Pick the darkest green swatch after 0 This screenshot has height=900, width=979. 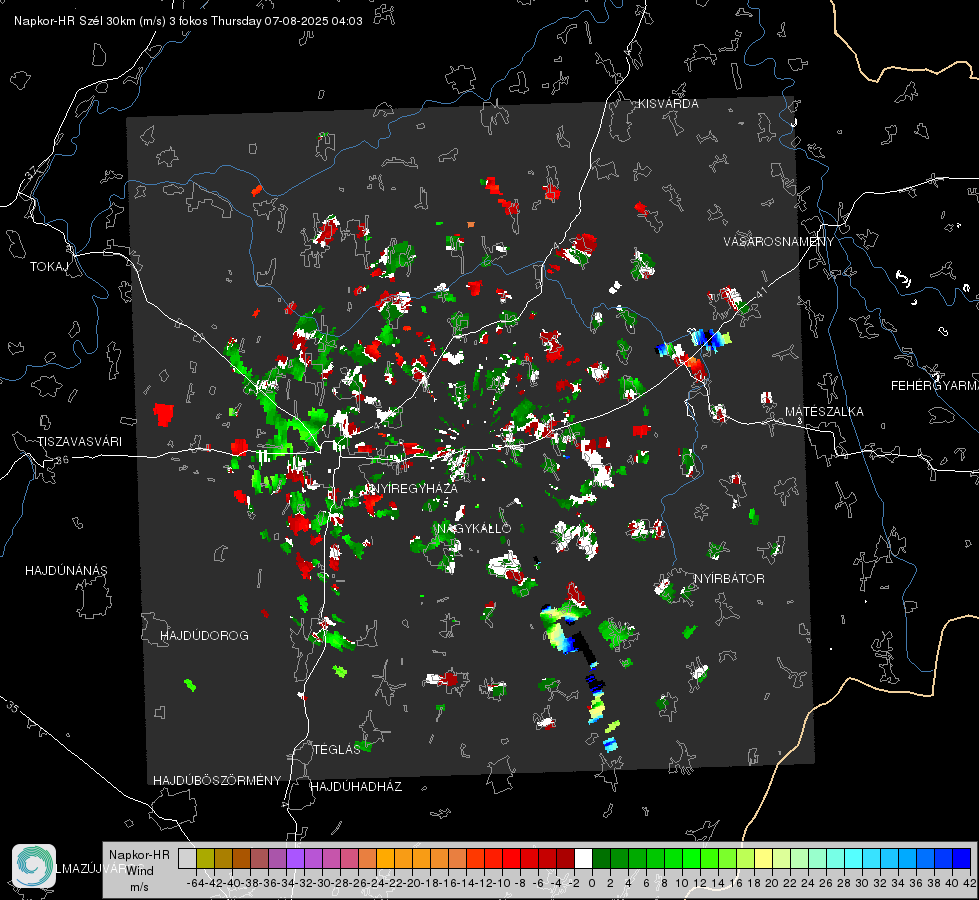coord(601,858)
